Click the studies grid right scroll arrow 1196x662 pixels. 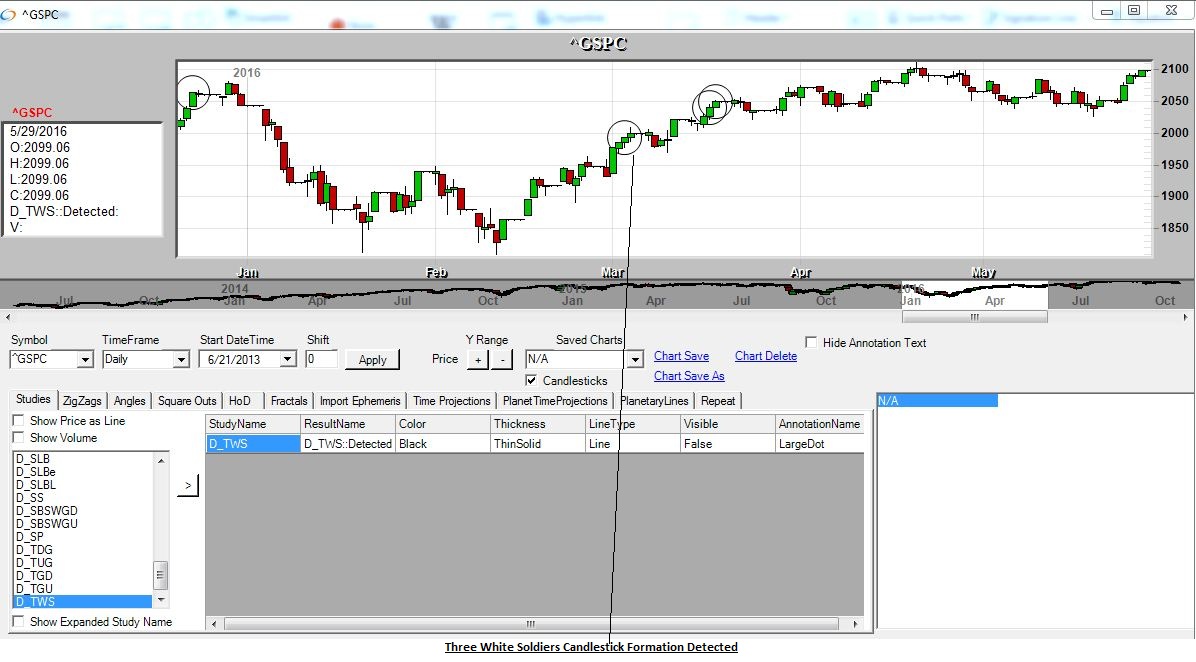pyautogui.click(x=856, y=623)
